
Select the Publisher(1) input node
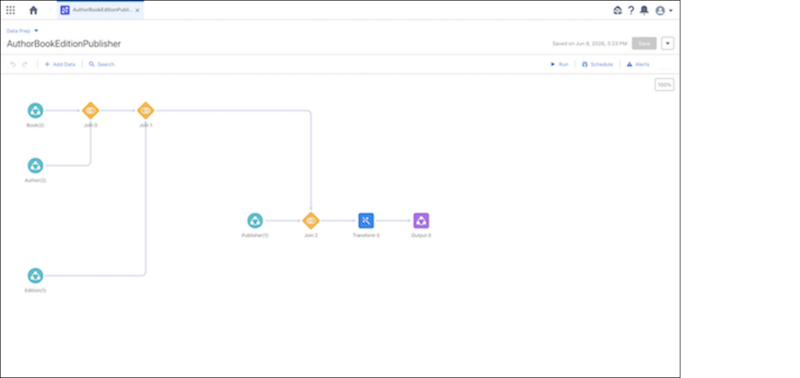click(x=255, y=220)
